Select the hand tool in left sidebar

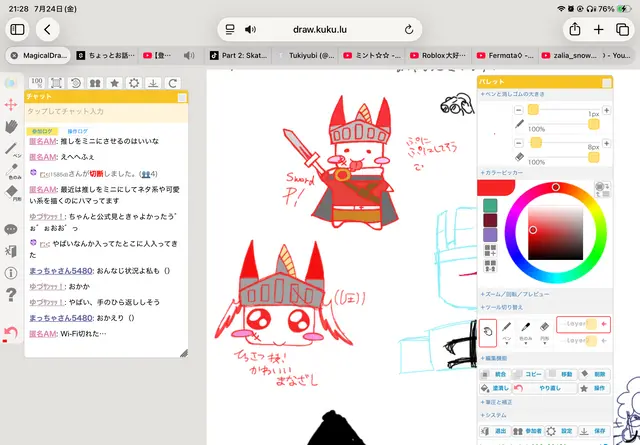tap(11, 127)
